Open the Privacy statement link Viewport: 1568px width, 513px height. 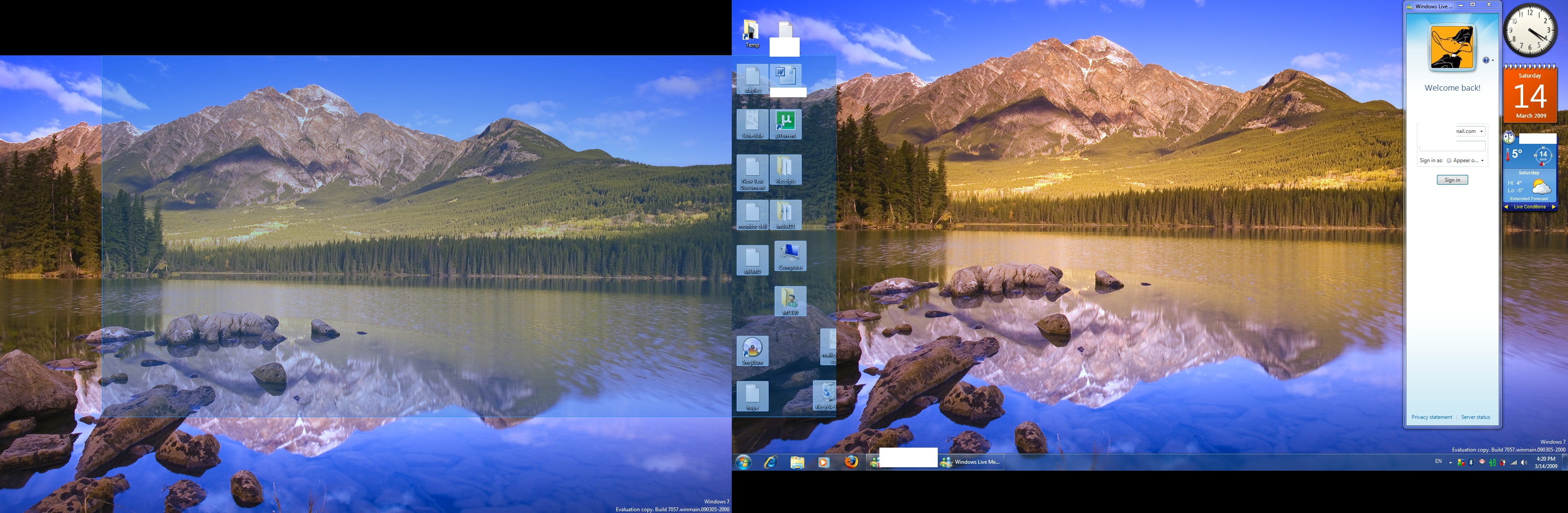pyautogui.click(x=1431, y=418)
